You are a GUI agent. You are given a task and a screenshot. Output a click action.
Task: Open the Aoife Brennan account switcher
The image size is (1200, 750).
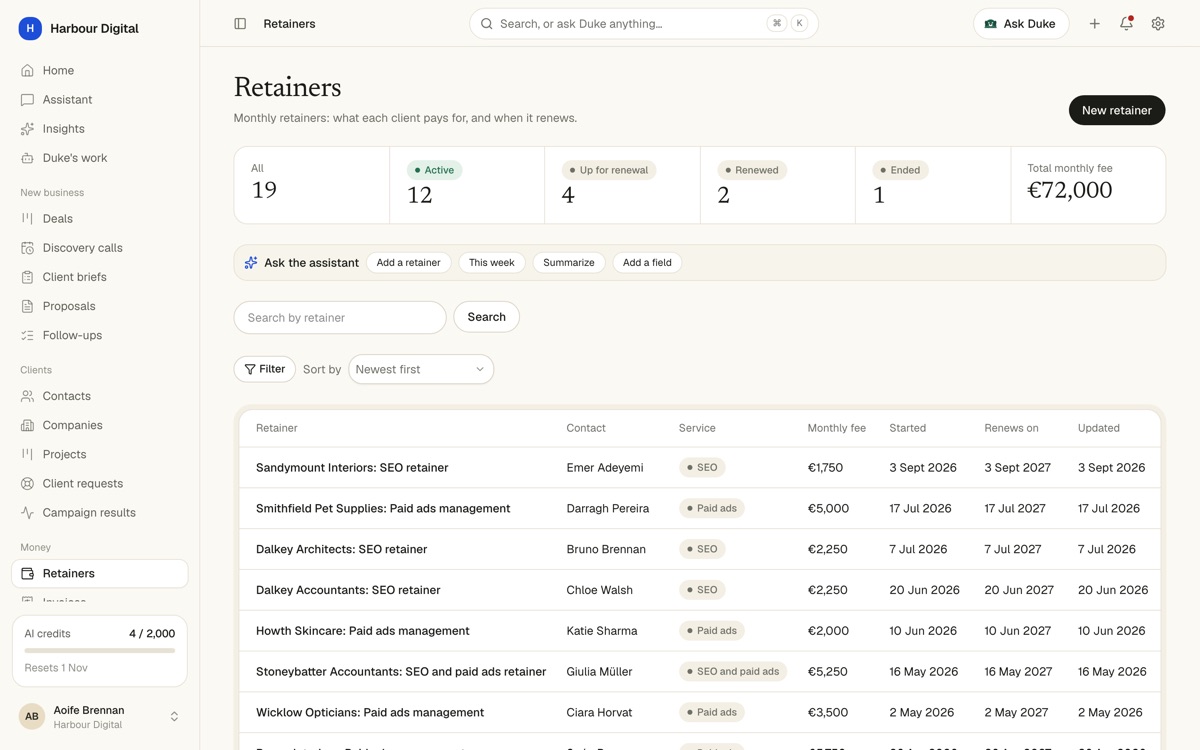[99, 716]
